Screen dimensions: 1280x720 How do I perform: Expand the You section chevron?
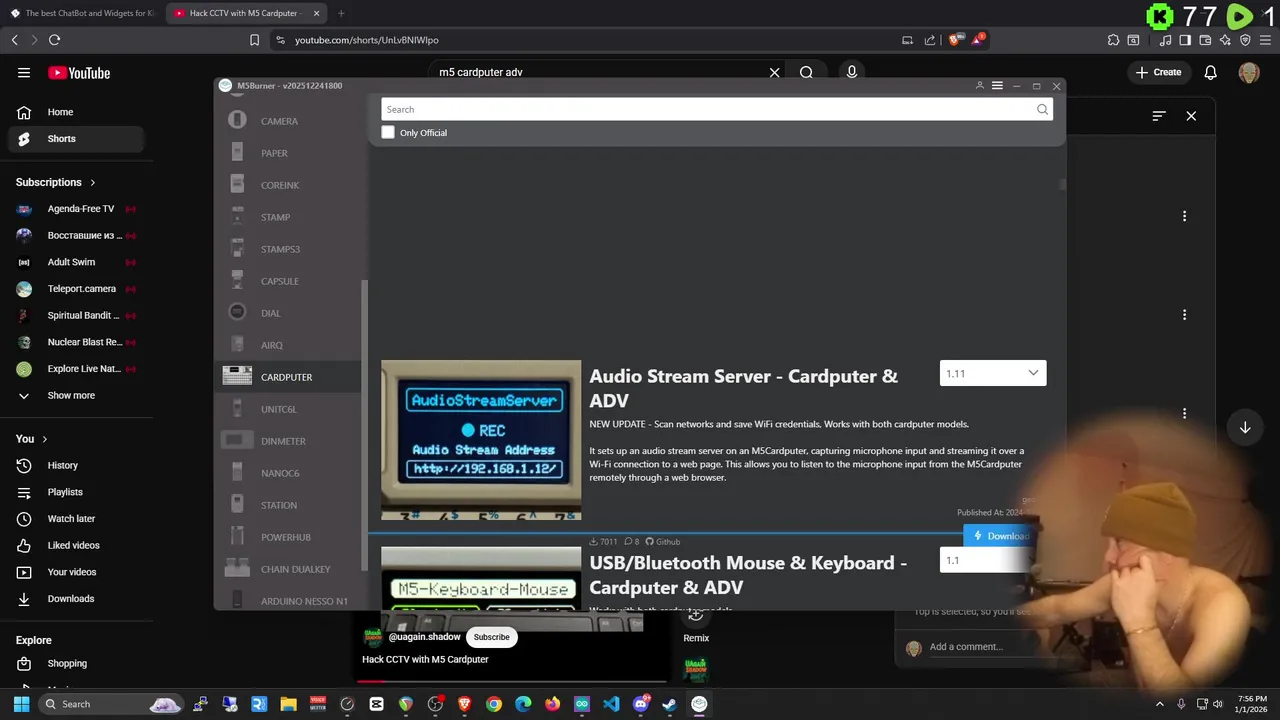[44, 439]
